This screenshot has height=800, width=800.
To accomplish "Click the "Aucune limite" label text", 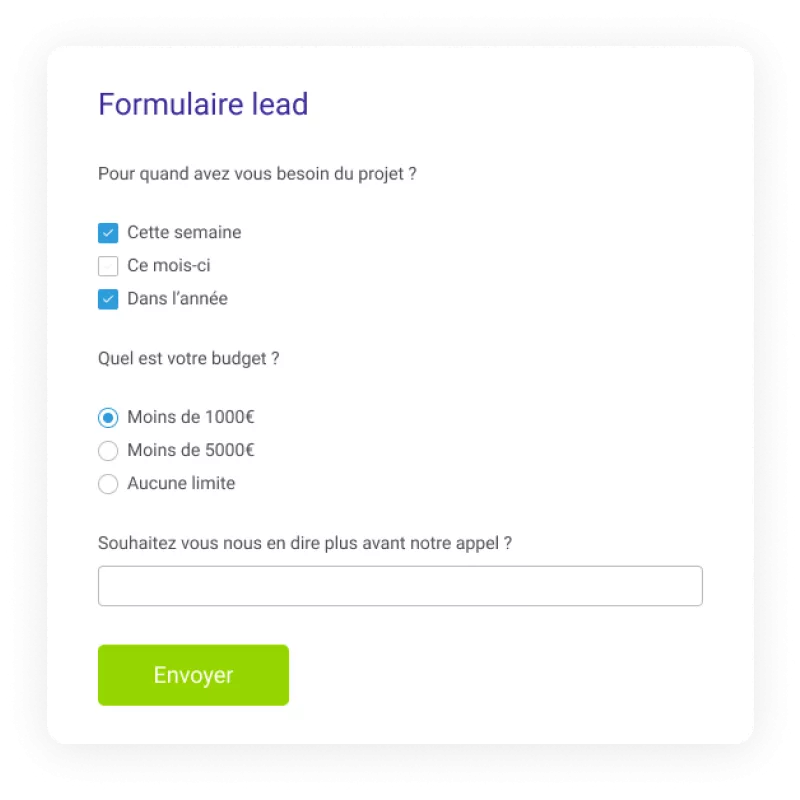I will (x=181, y=484).
